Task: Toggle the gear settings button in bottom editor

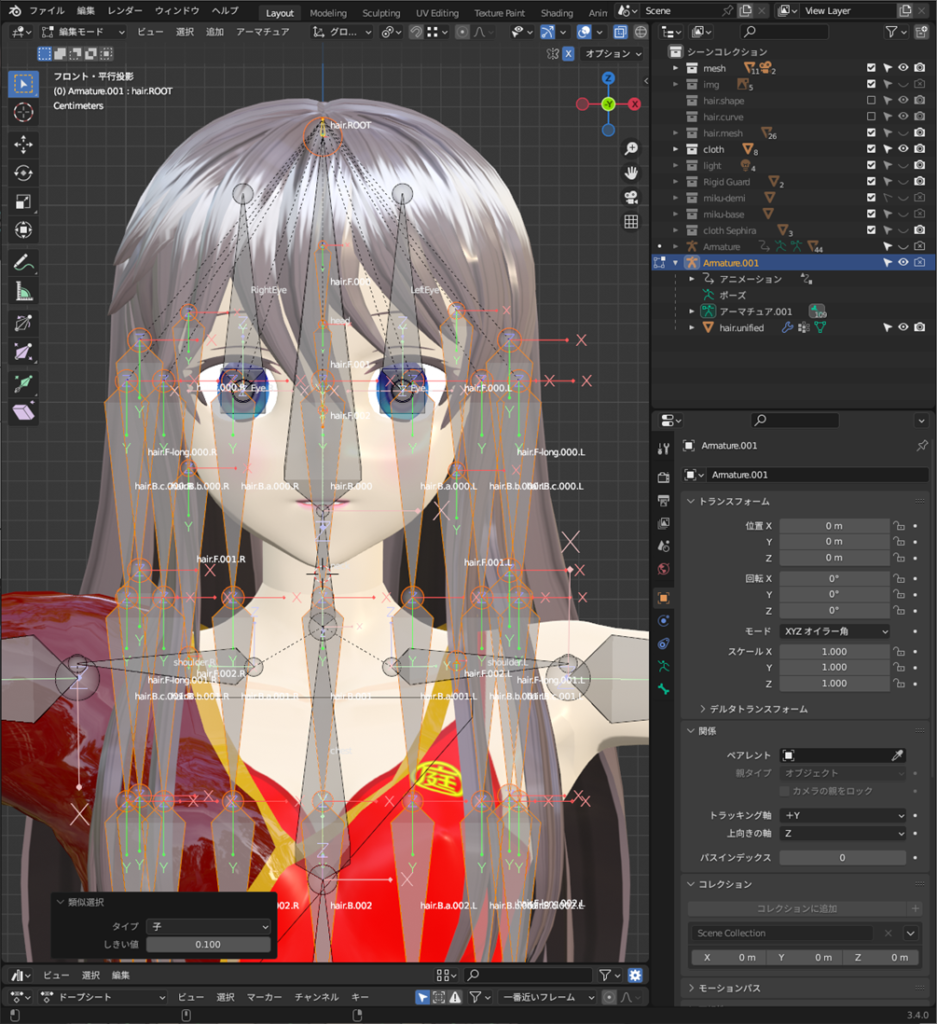Action: [x=635, y=975]
